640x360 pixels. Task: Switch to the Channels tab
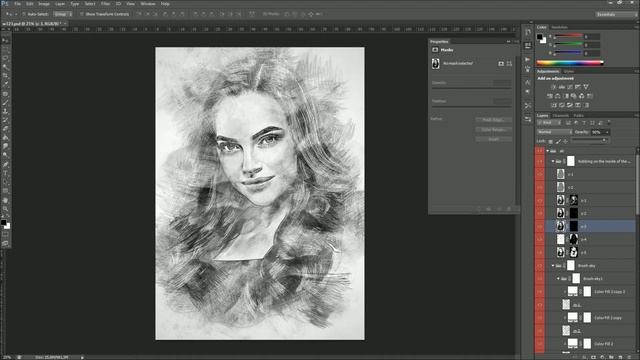click(x=560, y=116)
